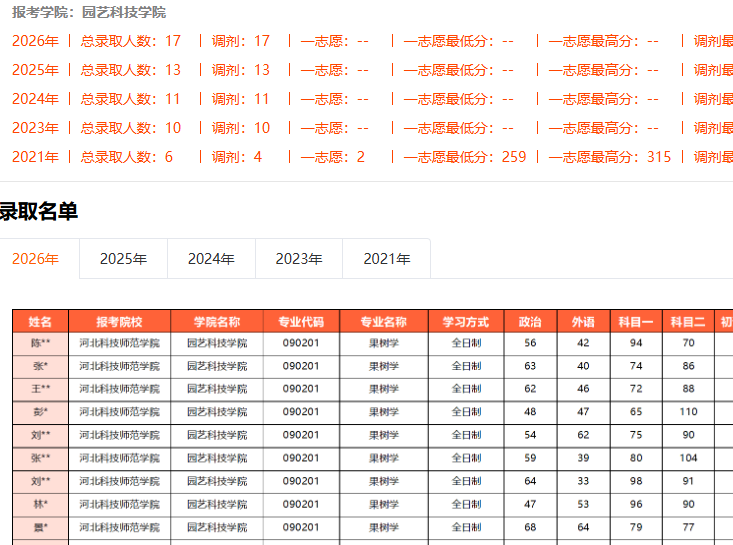Open the 2025年 admission list tab
This screenshot has width=733, height=545.
tap(123, 259)
